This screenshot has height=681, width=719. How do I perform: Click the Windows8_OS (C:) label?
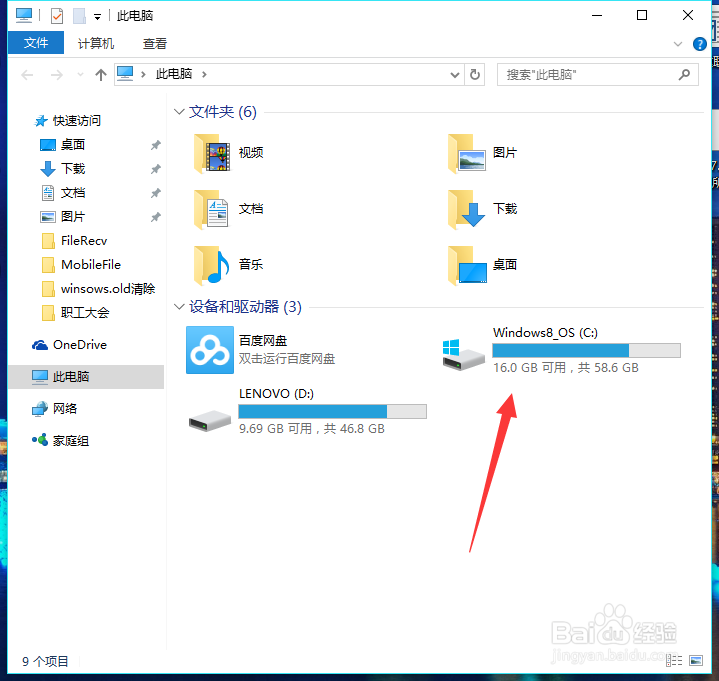pyautogui.click(x=545, y=333)
